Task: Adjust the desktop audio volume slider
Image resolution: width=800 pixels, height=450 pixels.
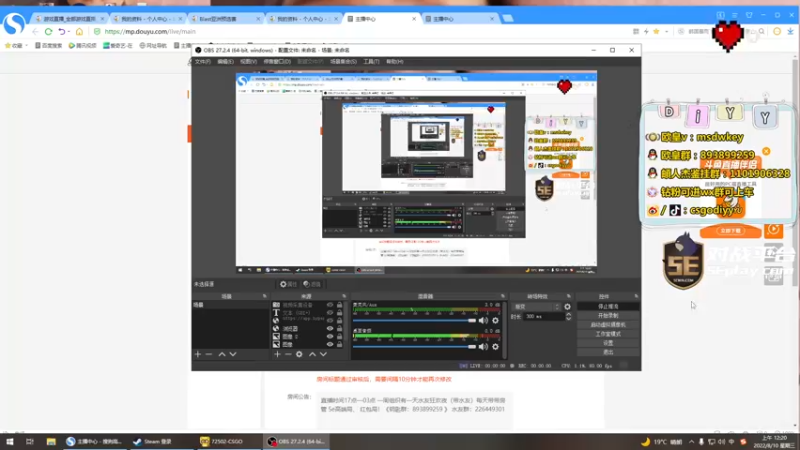Action: point(414,347)
